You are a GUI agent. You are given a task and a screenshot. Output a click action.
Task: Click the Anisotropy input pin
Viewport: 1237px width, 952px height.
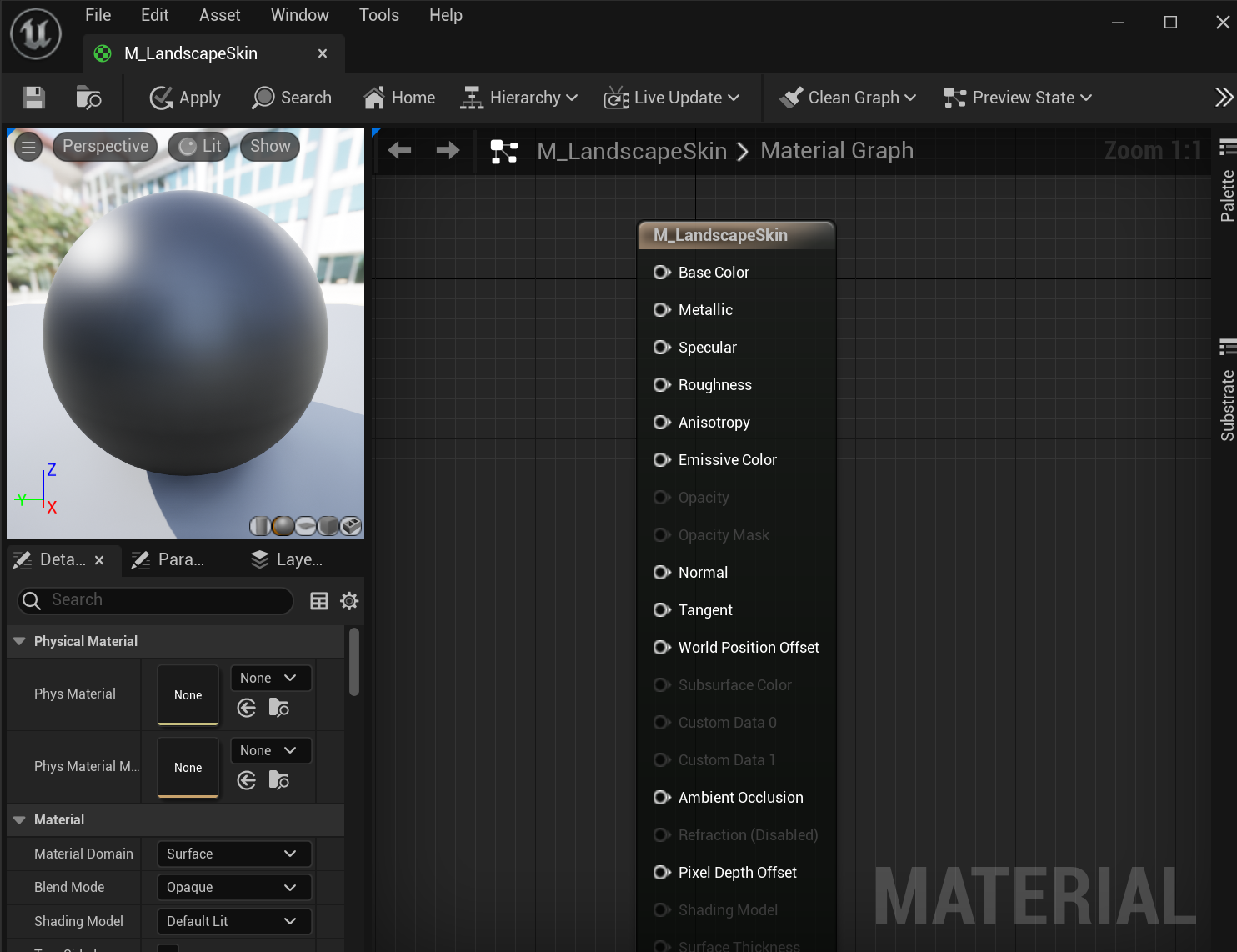tap(662, 423)
